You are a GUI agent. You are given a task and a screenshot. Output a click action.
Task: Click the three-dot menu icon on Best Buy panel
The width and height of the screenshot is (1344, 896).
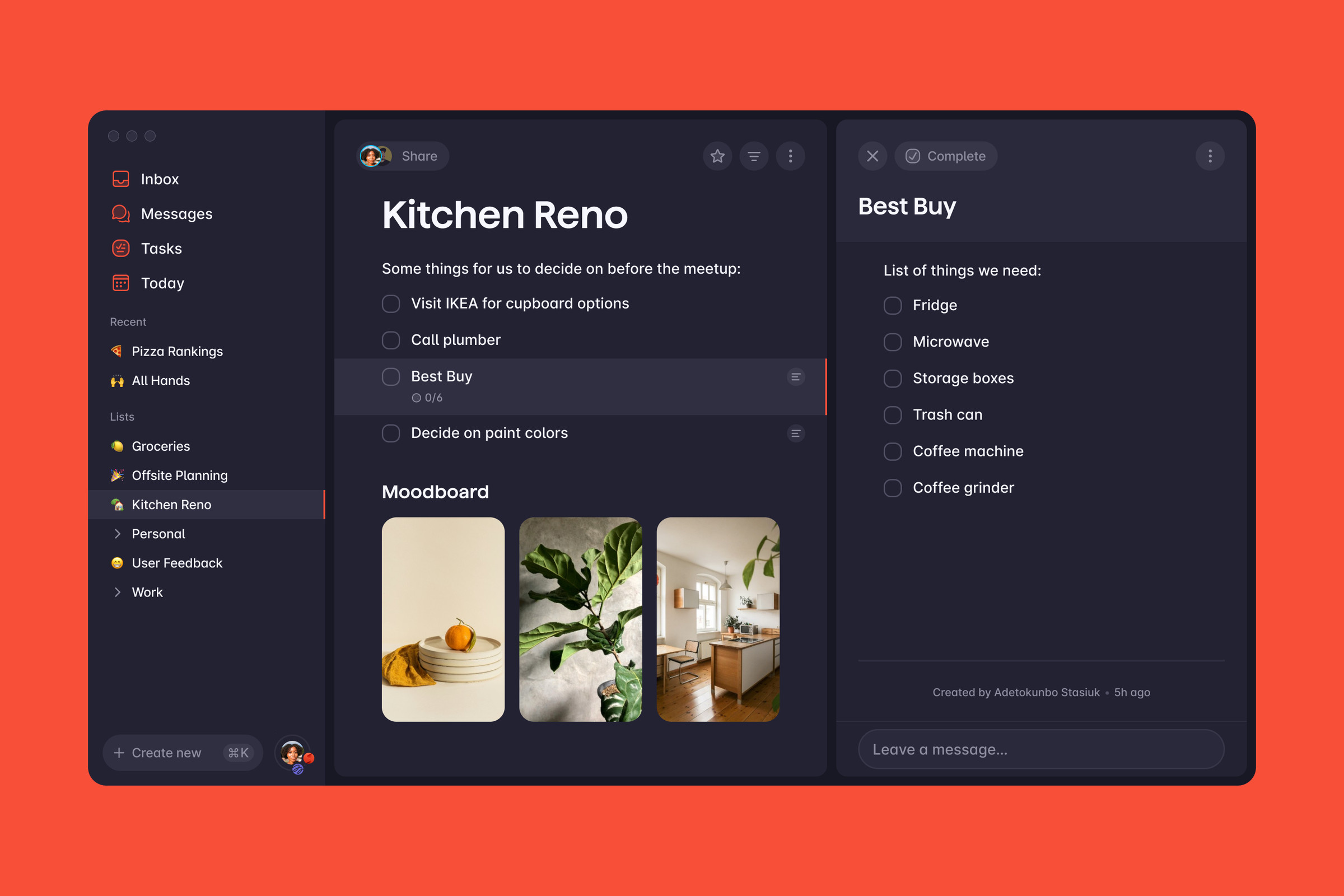pyautogui.click(x=1210, y=156)
